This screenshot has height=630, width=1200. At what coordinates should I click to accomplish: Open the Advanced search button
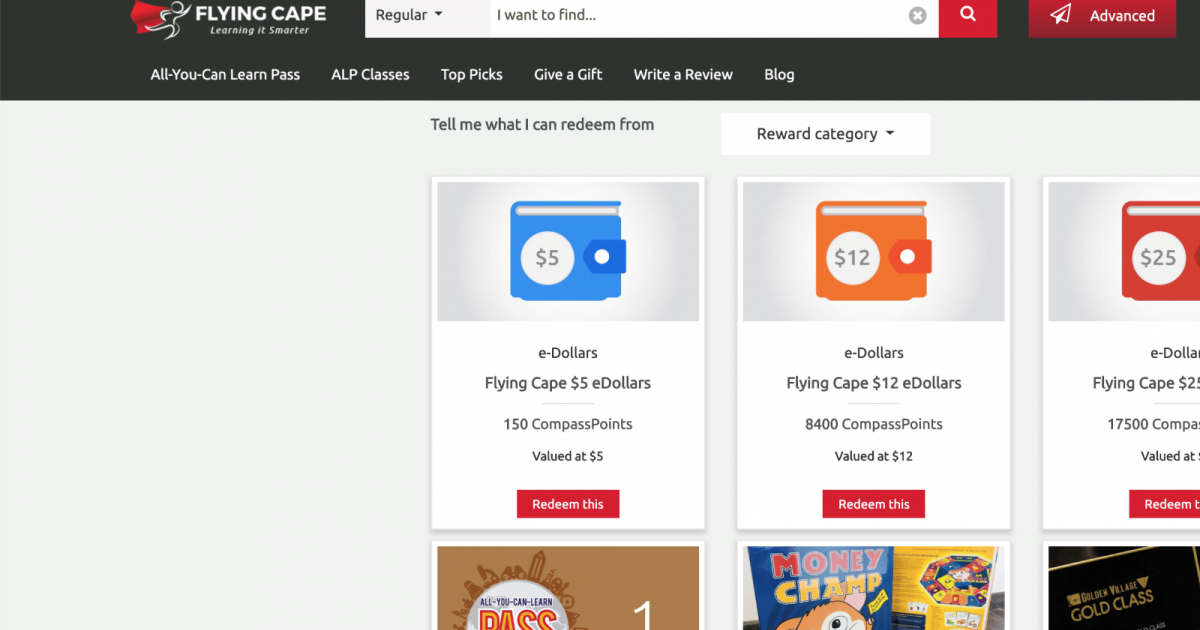tap(1102, 16)
